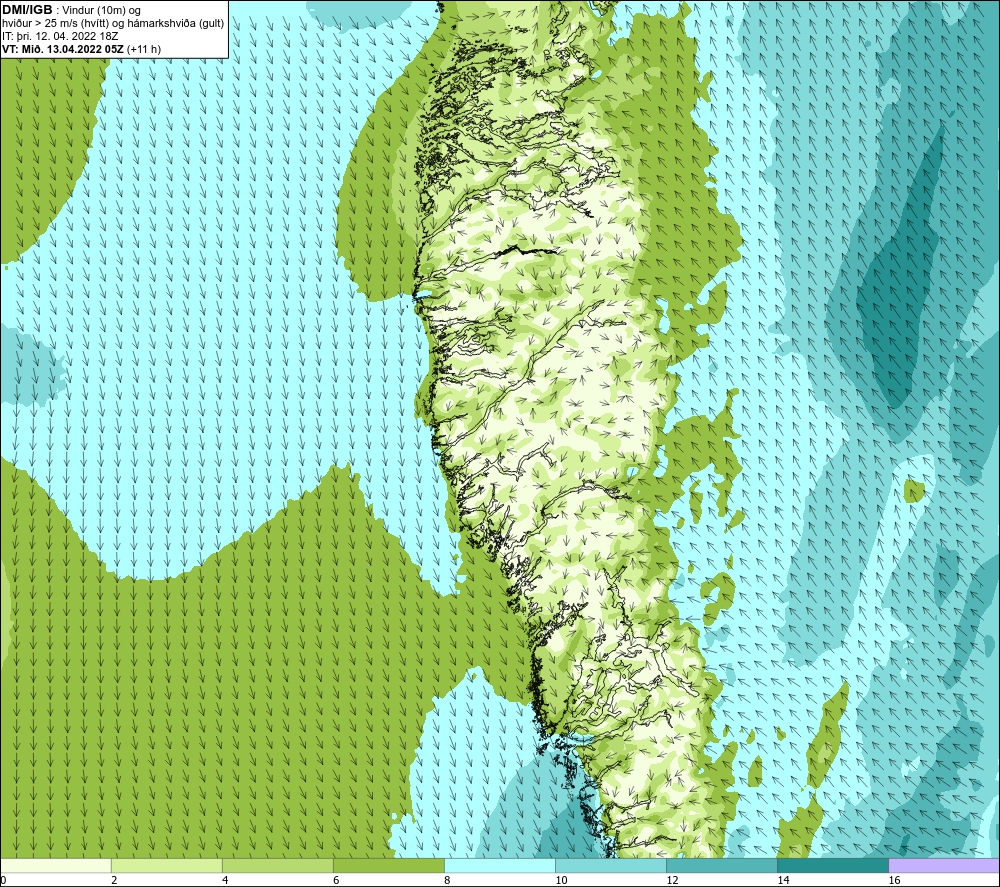The width and height of the screenshot is (1000, 887).
Task: Click the scale label '10'
Action: 561,880
